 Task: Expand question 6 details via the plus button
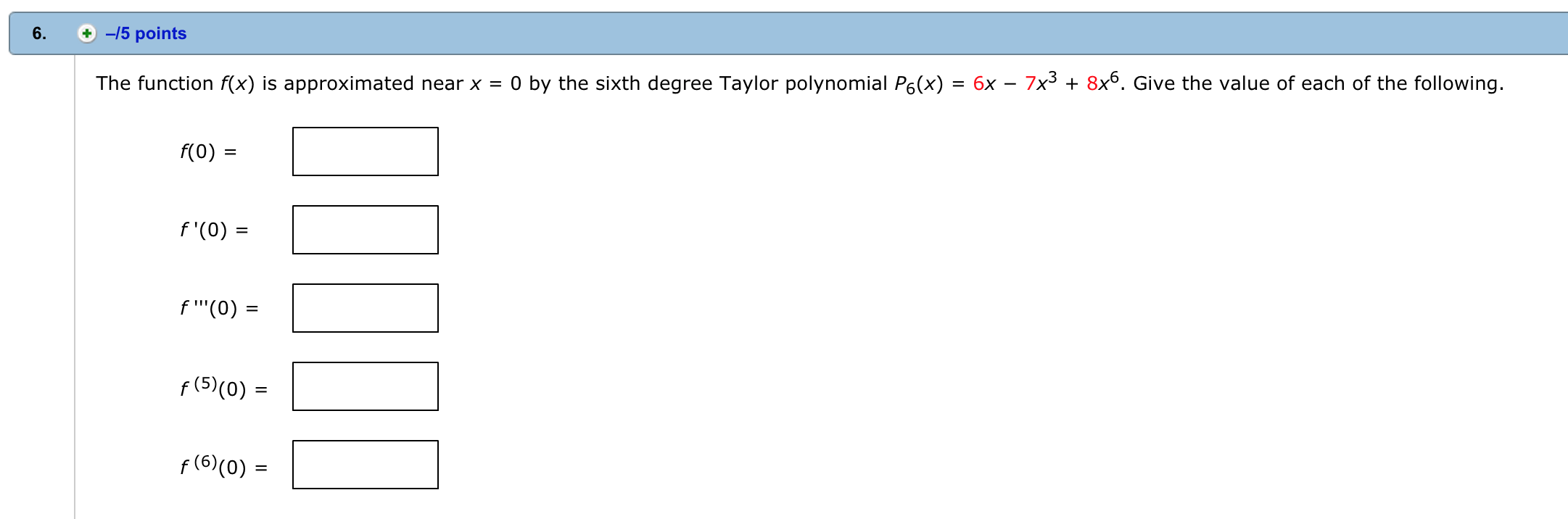tap(85, 33)
